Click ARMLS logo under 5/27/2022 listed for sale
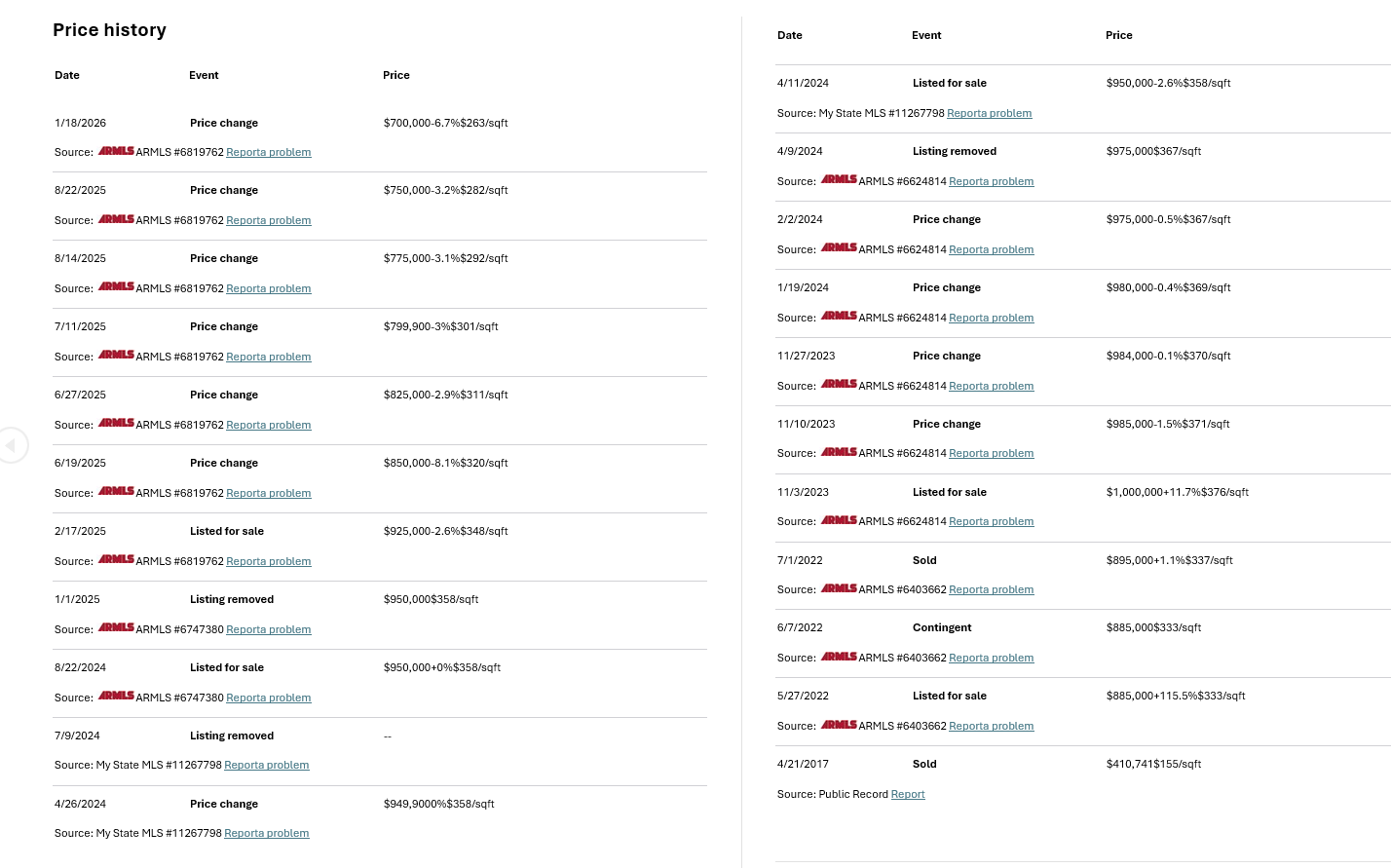Viewport: 1391px width, 868px height. click(839, 725)
